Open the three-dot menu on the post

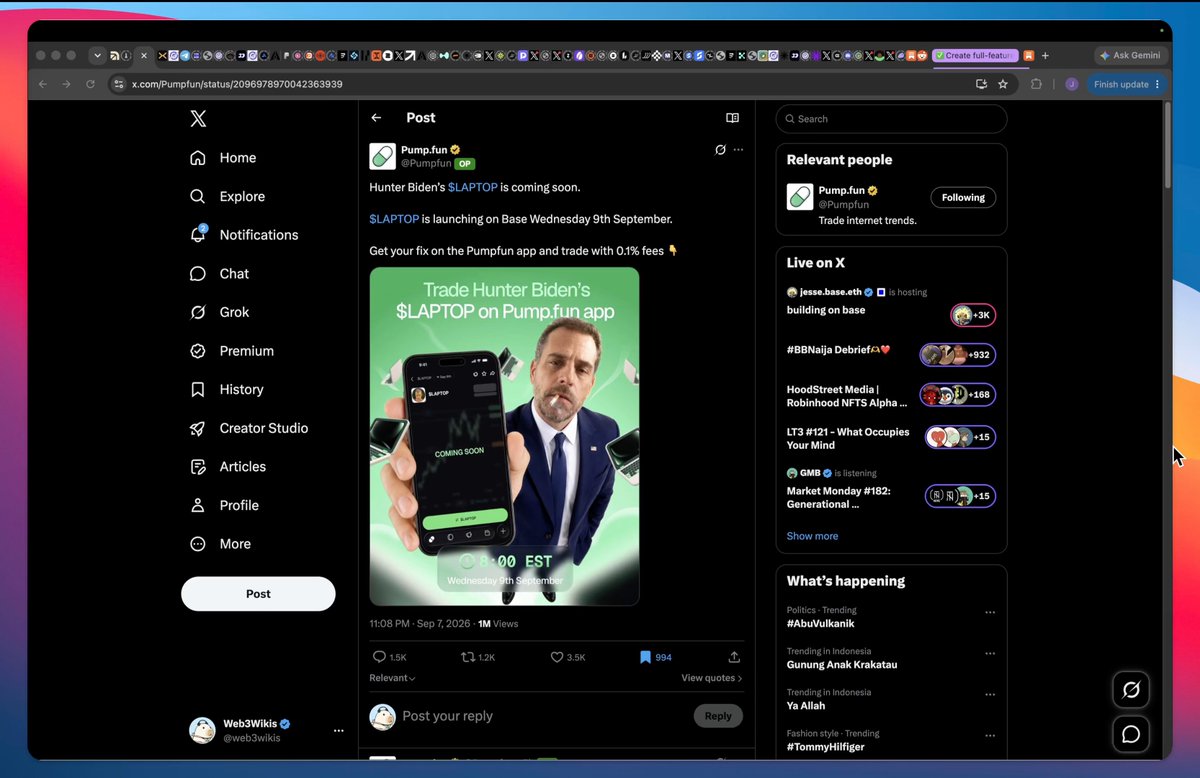738,150
